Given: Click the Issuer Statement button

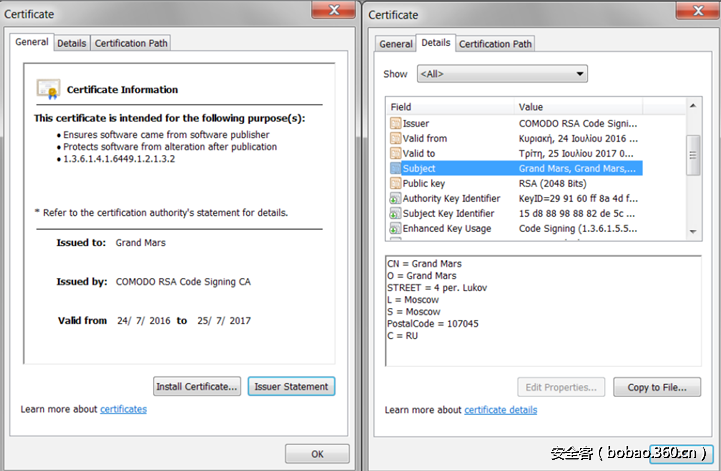Looking at the screenshot, I should [292, 386].
